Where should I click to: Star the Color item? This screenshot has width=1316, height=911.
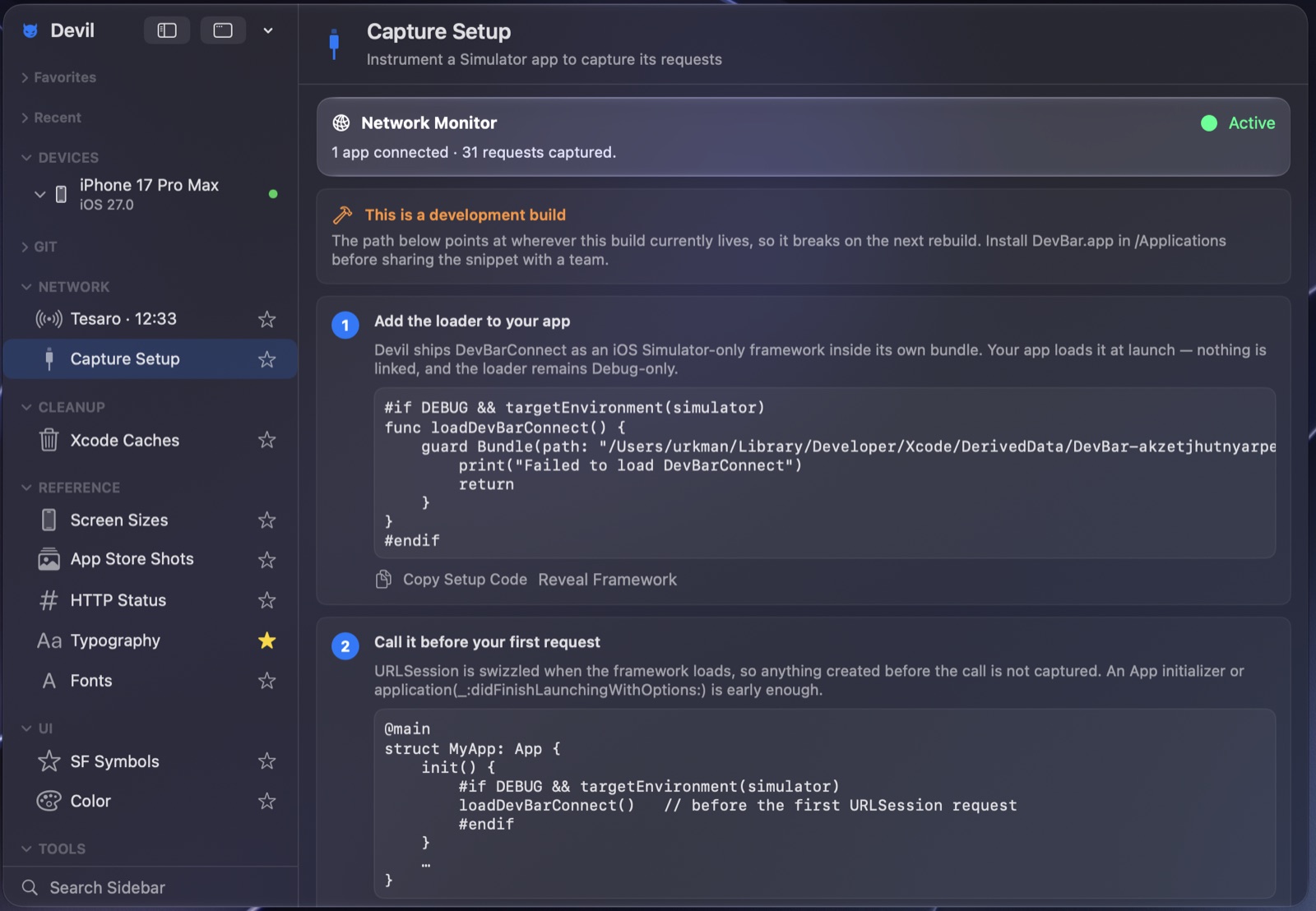266,801
